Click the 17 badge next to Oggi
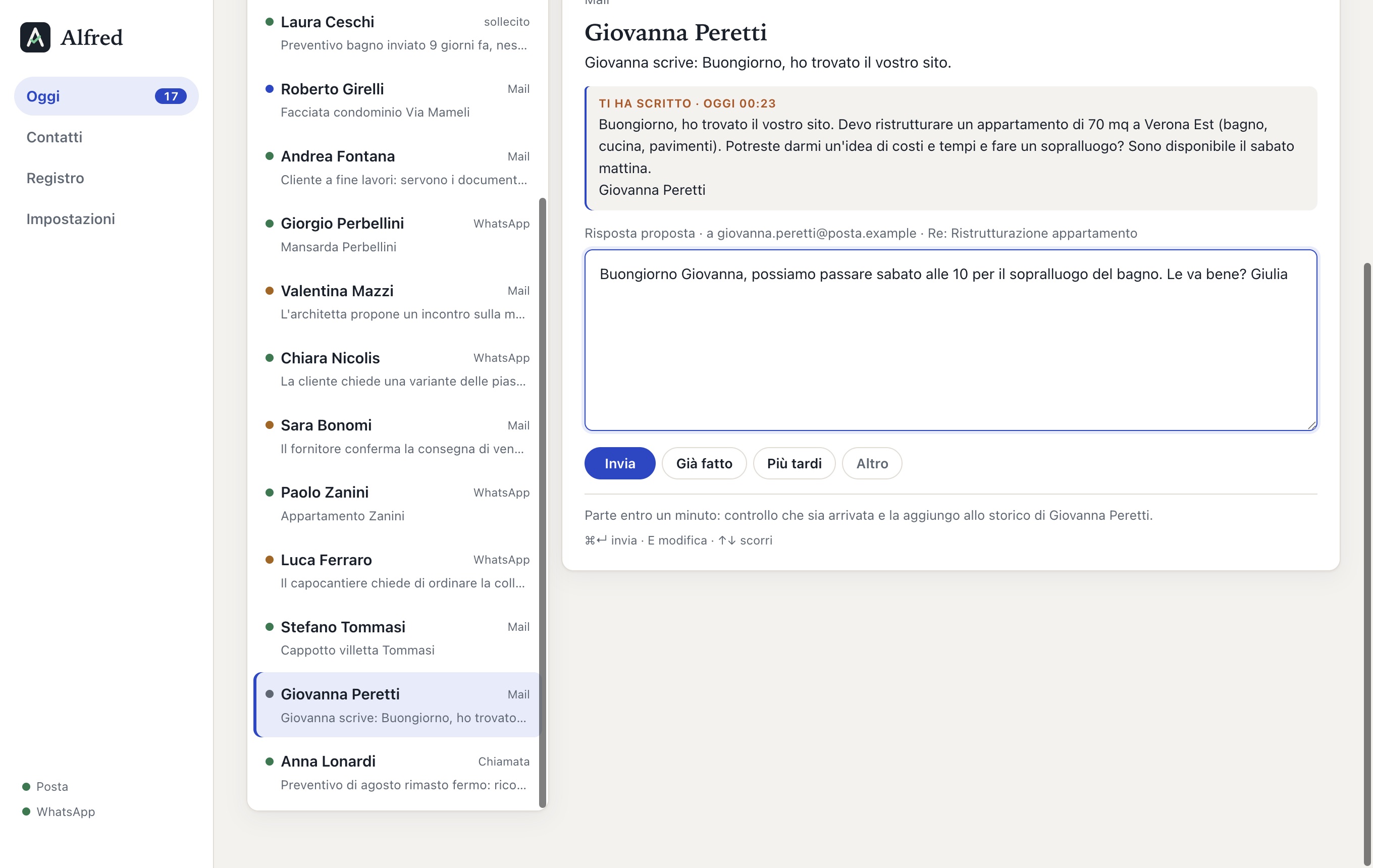The width and height of the screenshot is (1373, 868). (x=171, y=96)
